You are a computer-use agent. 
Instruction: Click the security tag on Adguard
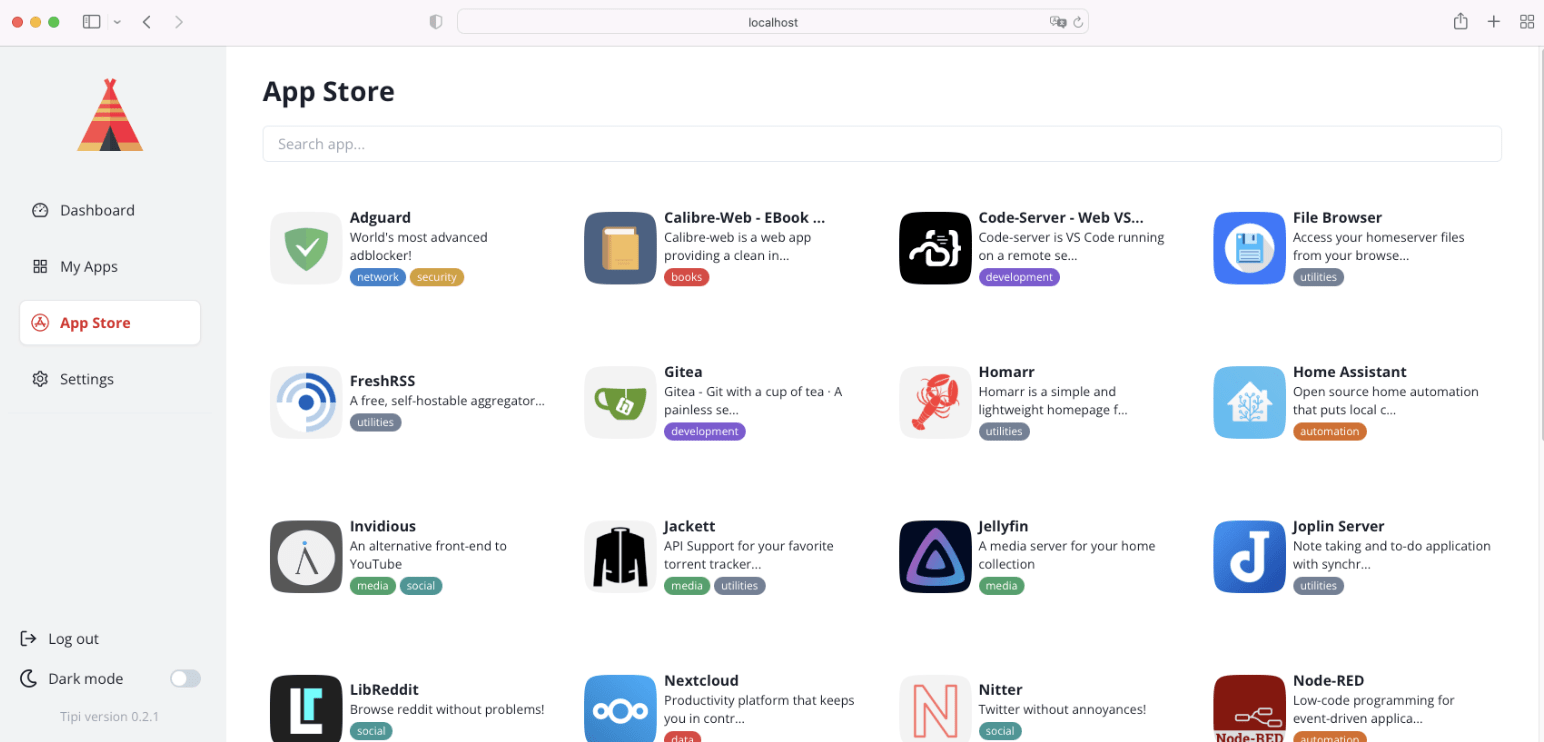pos(437,277)
